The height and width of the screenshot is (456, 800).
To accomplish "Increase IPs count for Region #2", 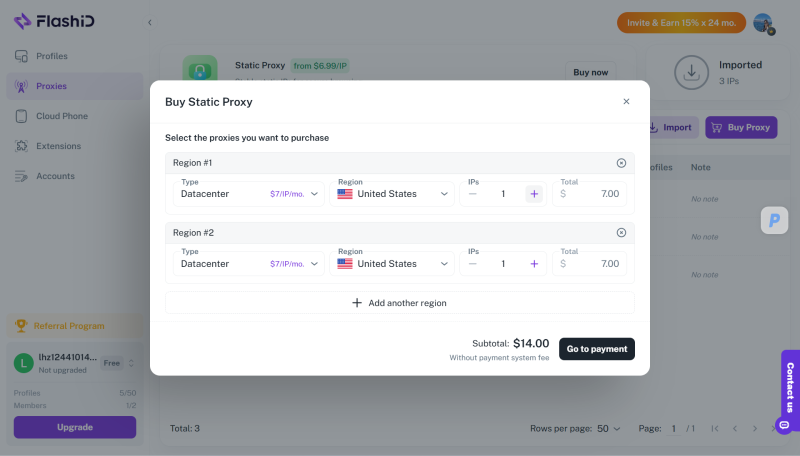I will click(534, 264).
